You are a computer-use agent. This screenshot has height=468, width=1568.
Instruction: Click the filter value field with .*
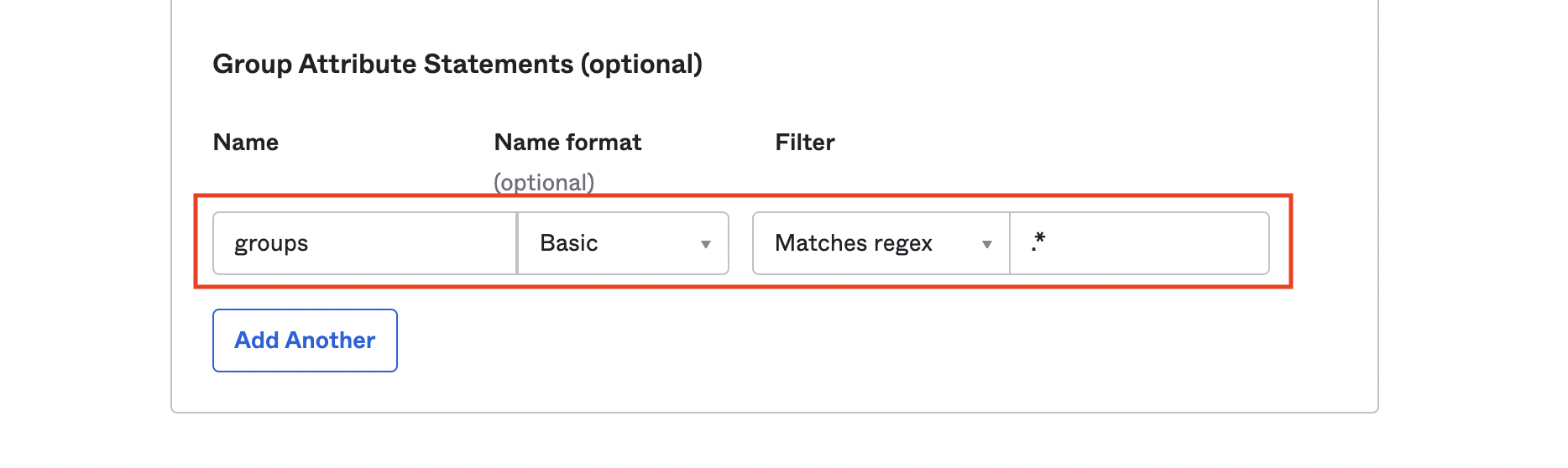tap(1138, 243)
